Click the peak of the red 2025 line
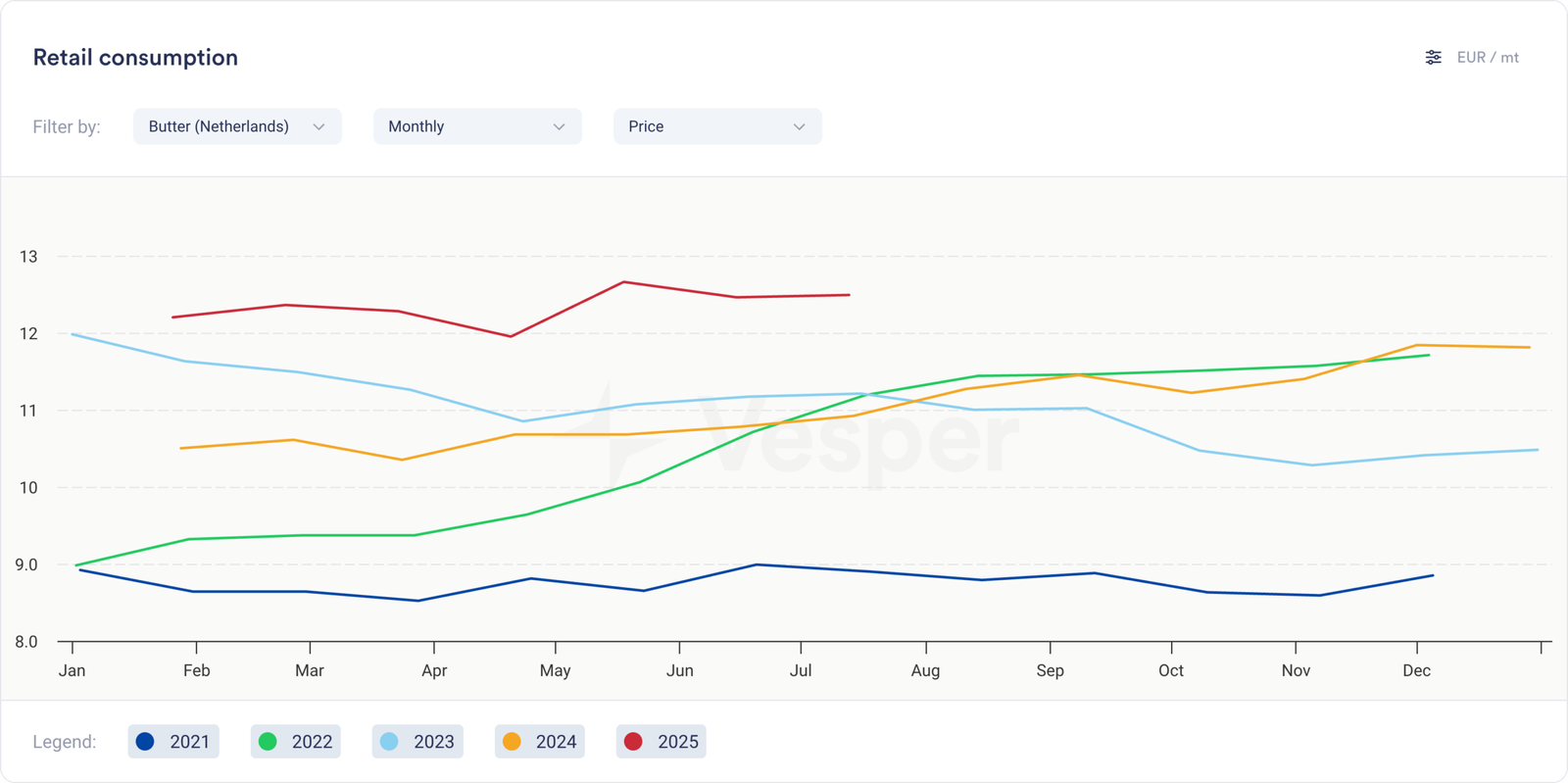1568x783 pixels. pos(624,282)
